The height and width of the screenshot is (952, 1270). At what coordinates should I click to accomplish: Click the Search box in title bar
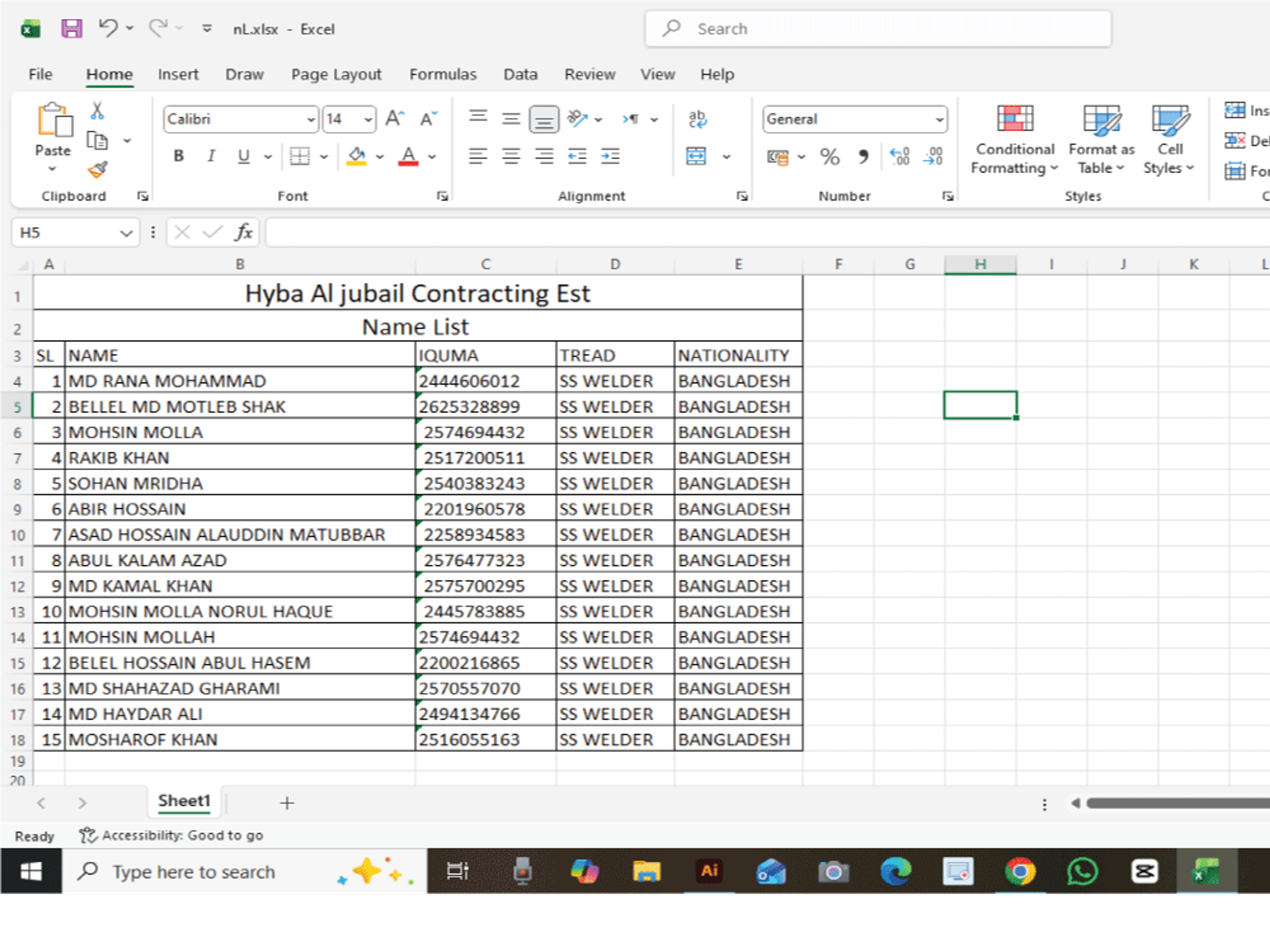(877, 29)
